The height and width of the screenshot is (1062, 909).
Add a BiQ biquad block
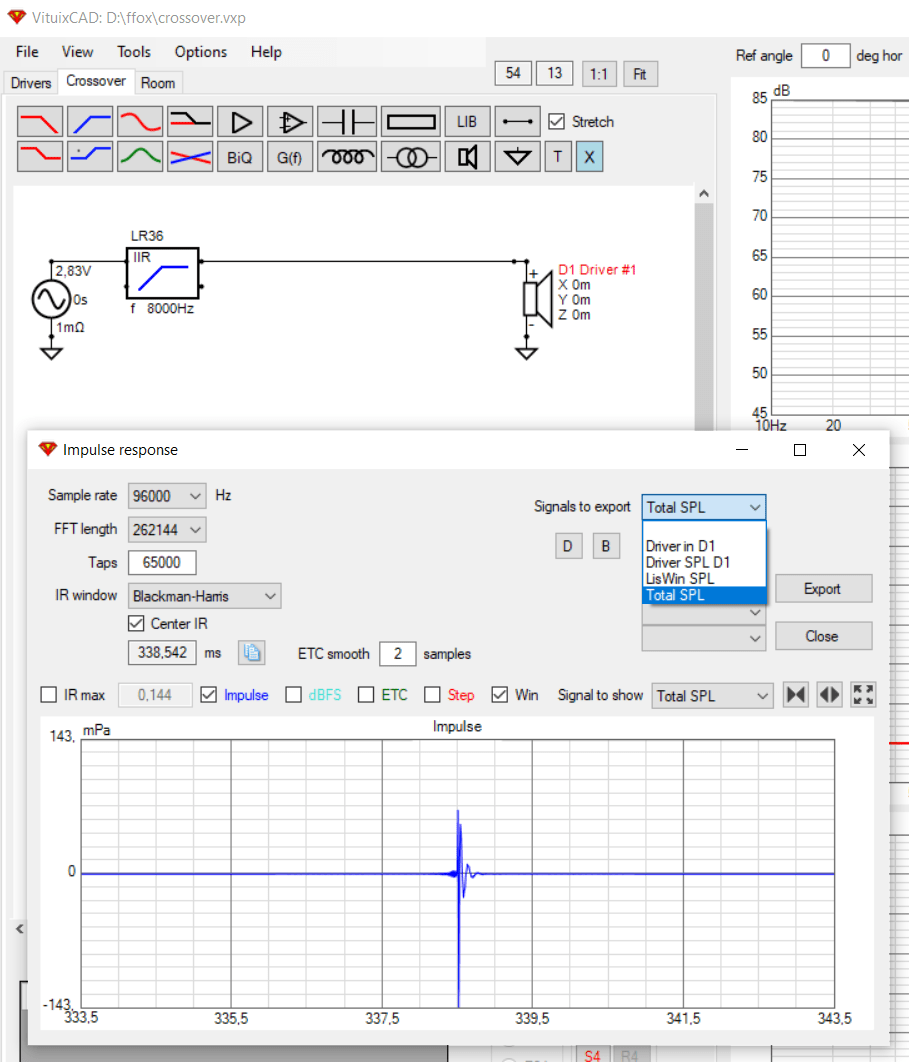tap(240, 157)
